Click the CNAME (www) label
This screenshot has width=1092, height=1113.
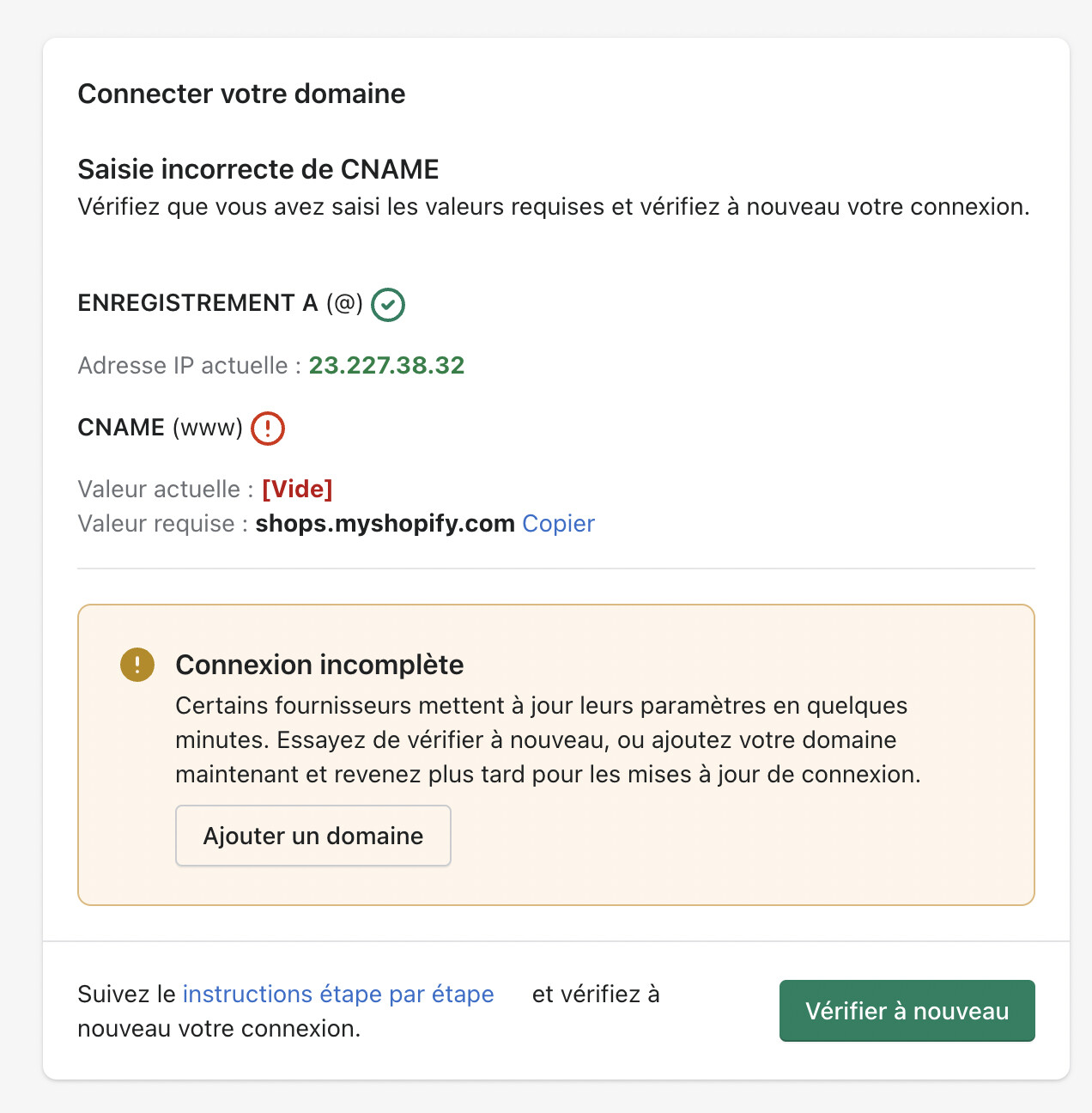coord(160,428)
